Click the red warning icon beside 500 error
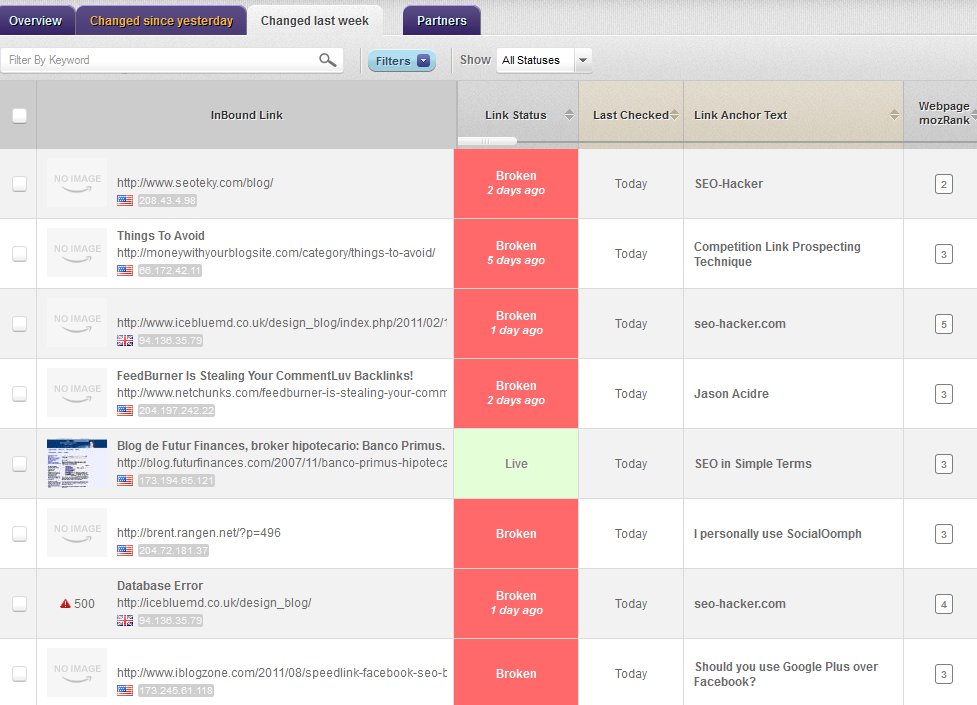The height and width of the screenshot is (705, 977). coord(65,604)
